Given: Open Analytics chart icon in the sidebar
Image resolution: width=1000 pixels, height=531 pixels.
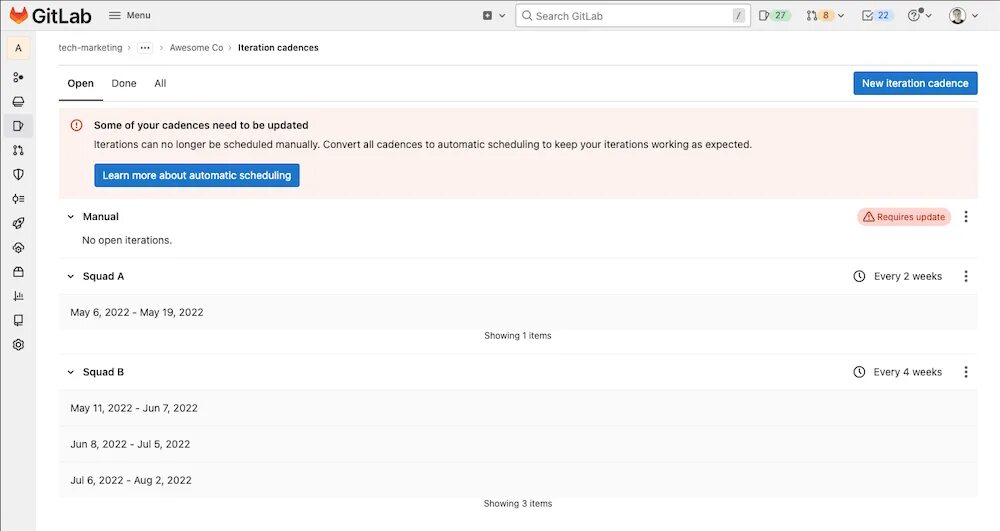Looking at the screenshot, I should [x=18, y=296].
